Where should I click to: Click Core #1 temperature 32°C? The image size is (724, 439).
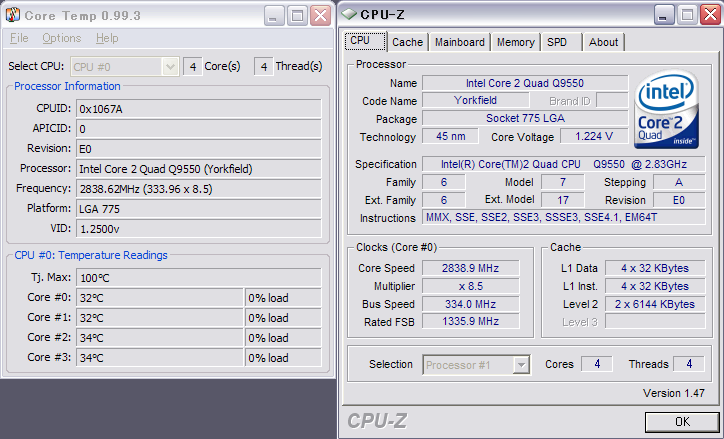[x=160, y=318]
